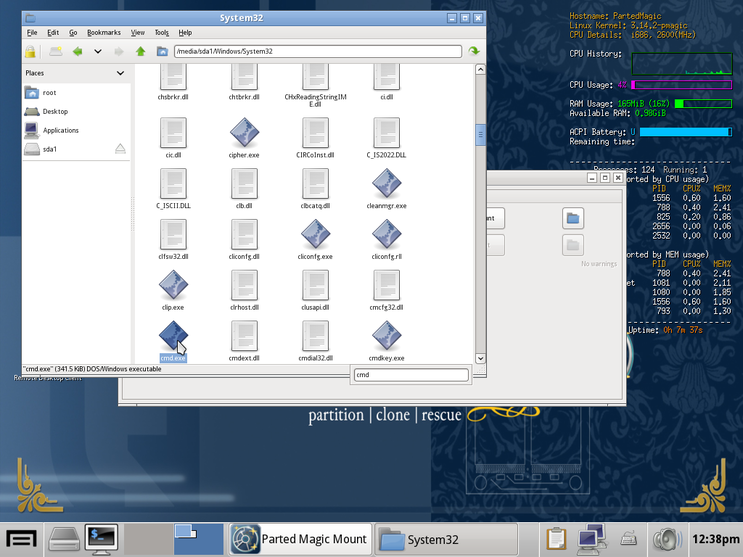The height and width of the screenshot is (557, 743).
Task: Click the lock (root mode) toolbar icon
Action: point(30,51)
